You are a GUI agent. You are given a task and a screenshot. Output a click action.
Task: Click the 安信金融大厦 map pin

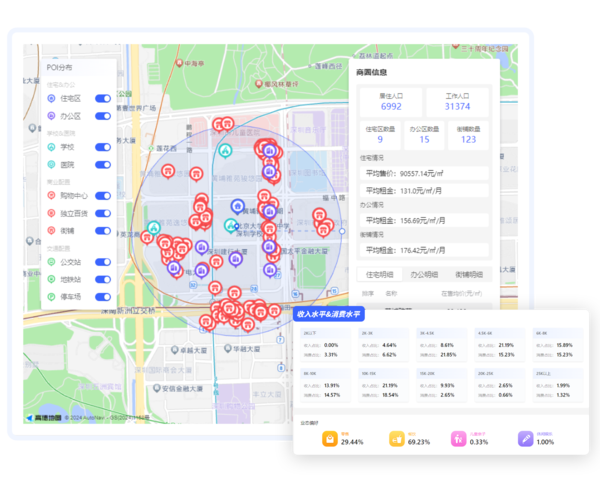[157, 388]
